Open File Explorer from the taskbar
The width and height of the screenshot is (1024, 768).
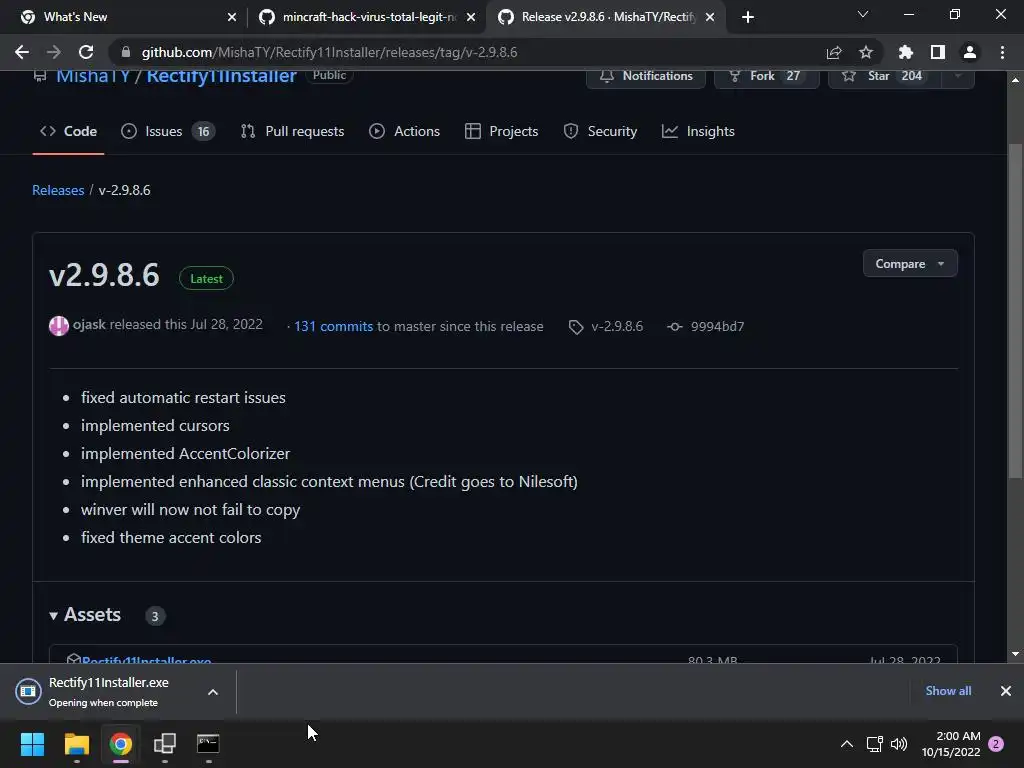(x=76, y=744)
